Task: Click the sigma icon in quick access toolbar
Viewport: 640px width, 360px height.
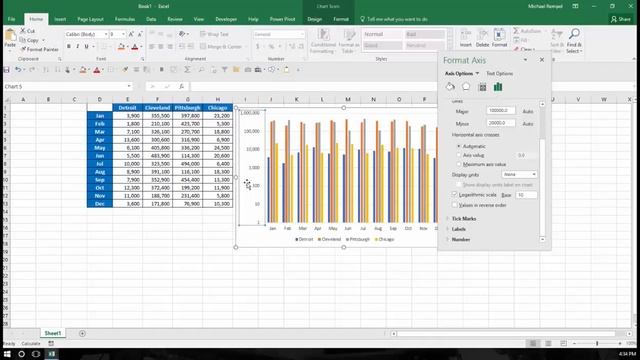Action: coord(187,70)
